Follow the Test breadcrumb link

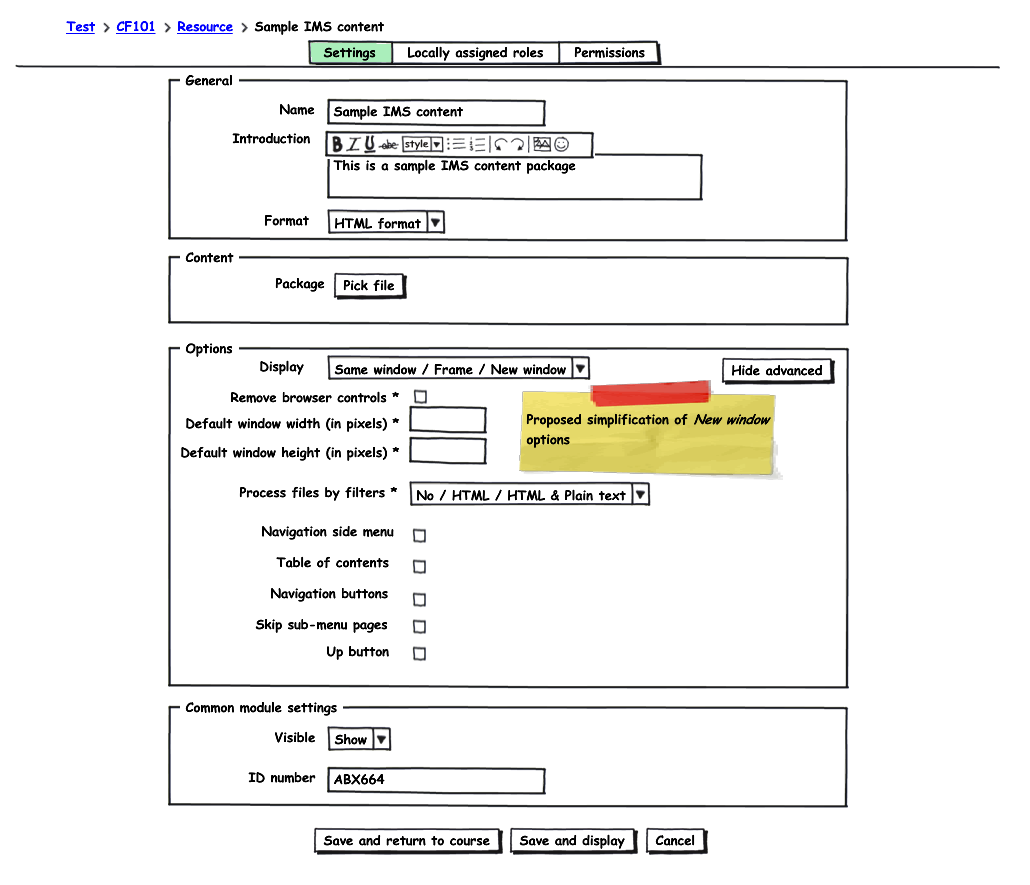80,27
